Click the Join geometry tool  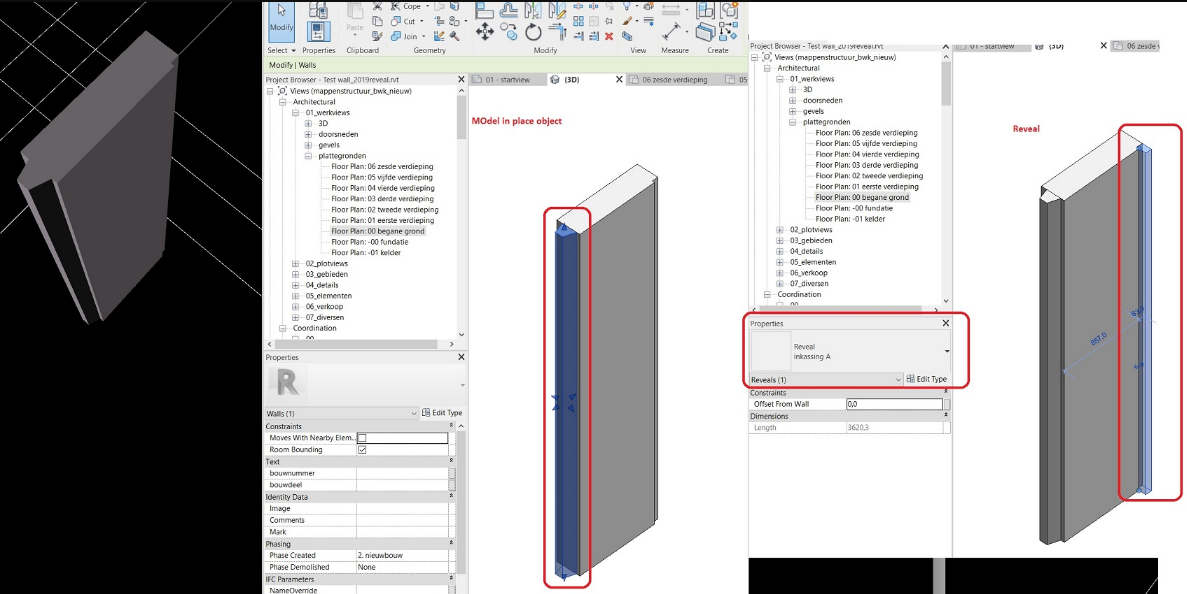pyautogui.click(x=411, y=36)
